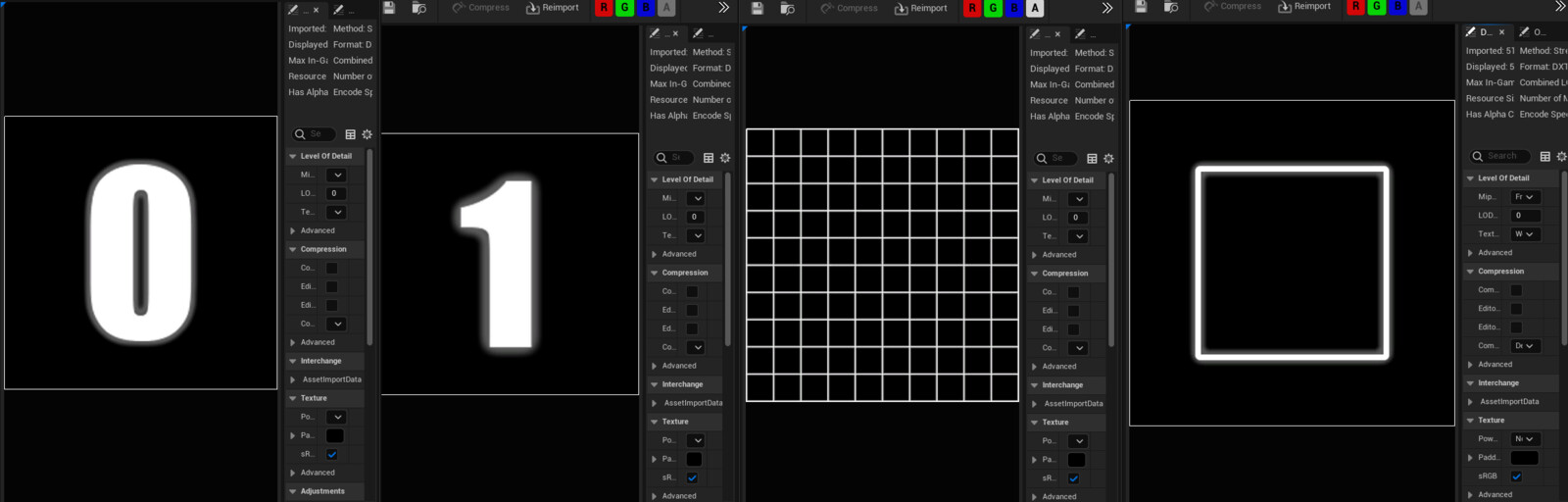Collapse Level Of Detail section in digit 0 panel
1568x502 pixels.
click(292, 156)
